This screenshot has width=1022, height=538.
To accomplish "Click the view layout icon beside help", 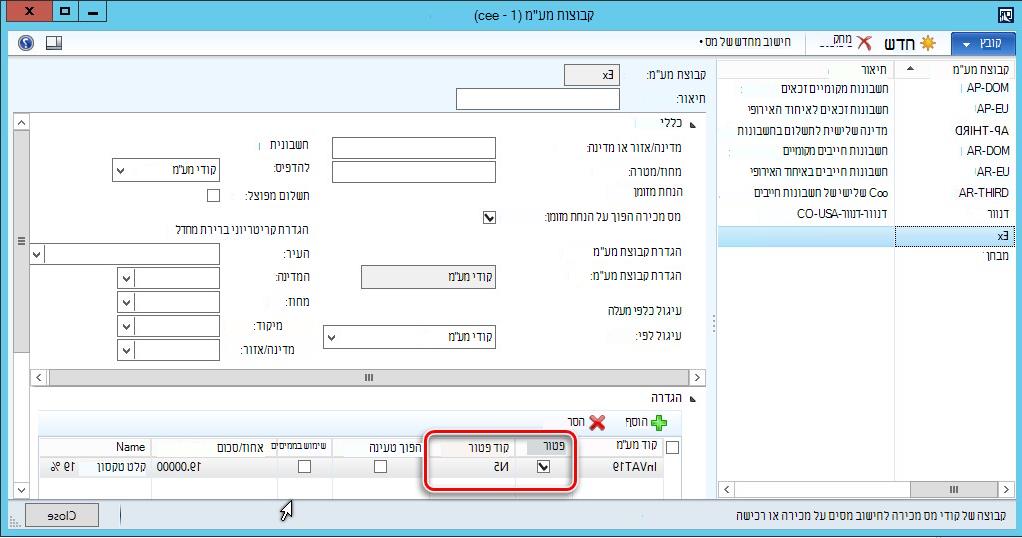I will point(54,43).
